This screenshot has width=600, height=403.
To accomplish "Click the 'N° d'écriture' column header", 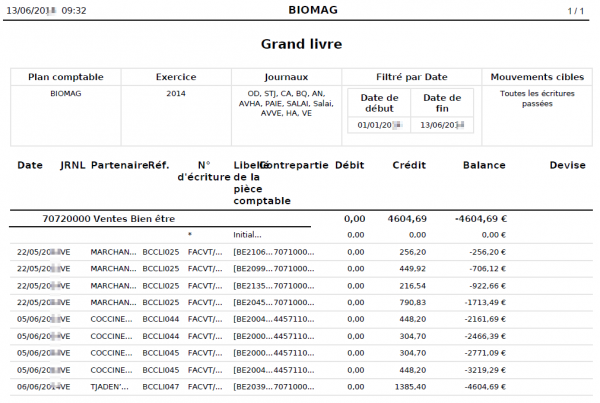I will (204, 171).
